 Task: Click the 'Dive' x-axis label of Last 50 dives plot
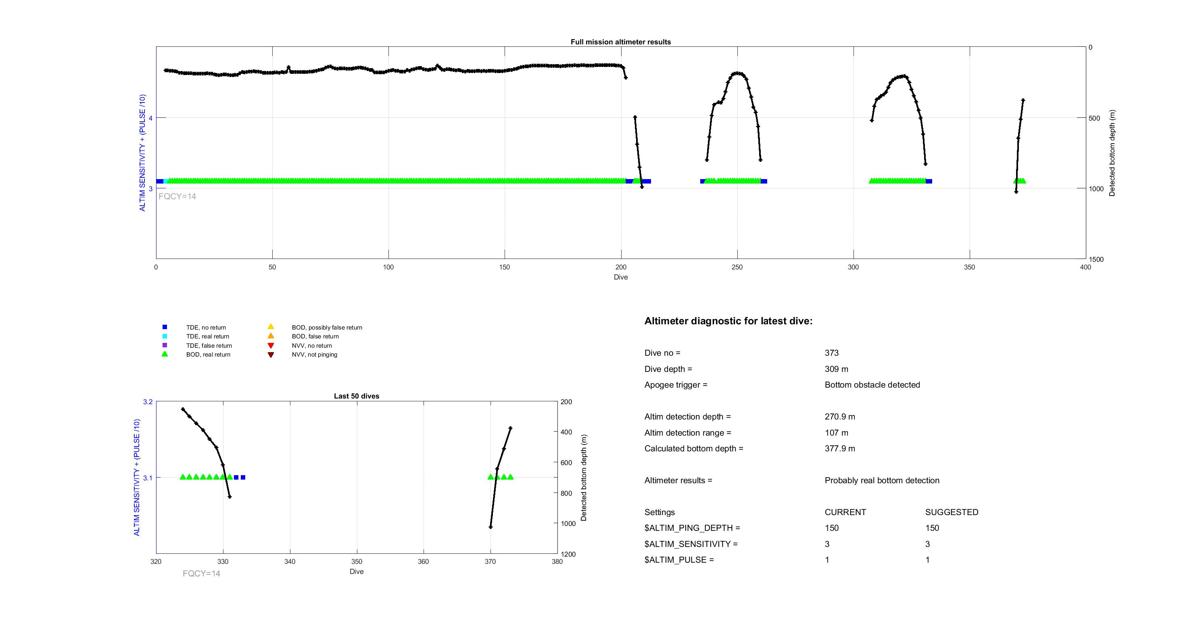[x=356, y=572]
